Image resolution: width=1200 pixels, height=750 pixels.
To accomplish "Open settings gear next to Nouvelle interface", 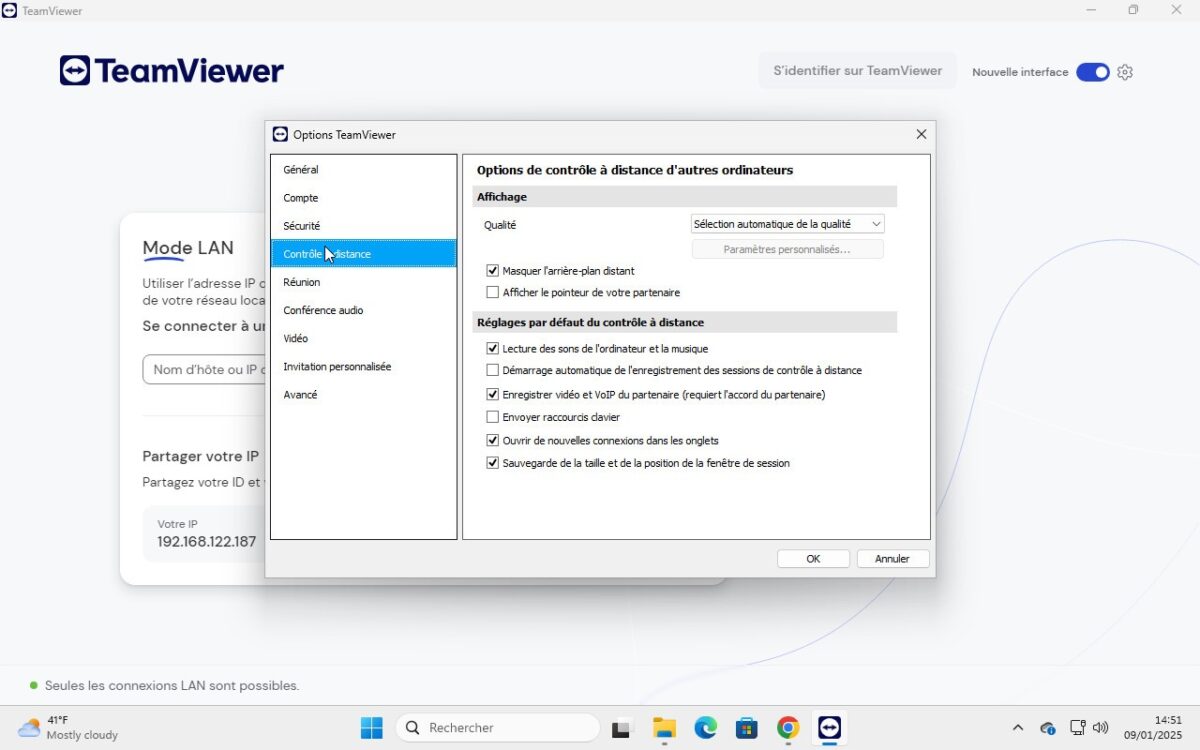I will [x=1125, y=72].
